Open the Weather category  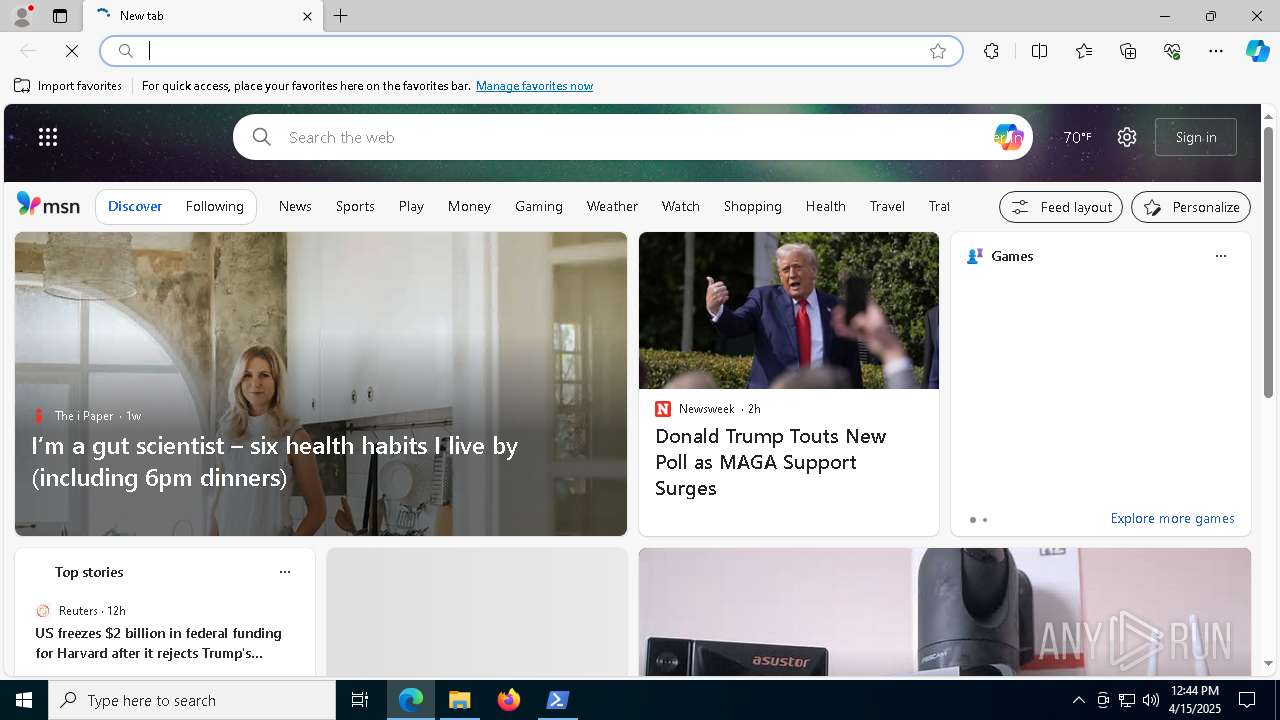pyautogui.click(x=612, y=206)
